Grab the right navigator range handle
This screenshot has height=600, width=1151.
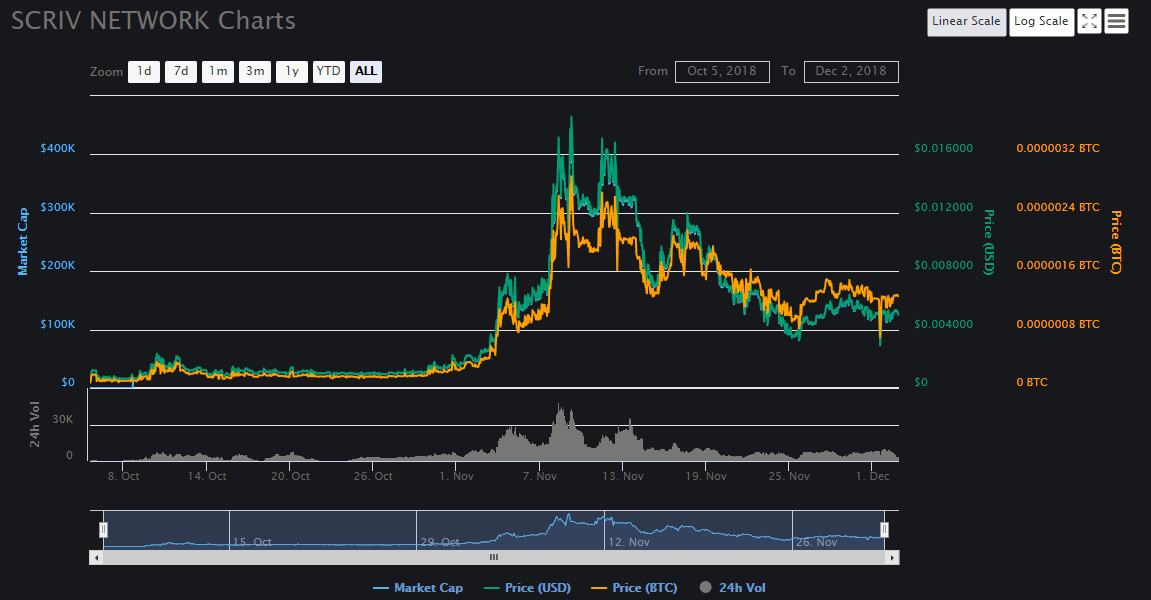pos(885,529)
